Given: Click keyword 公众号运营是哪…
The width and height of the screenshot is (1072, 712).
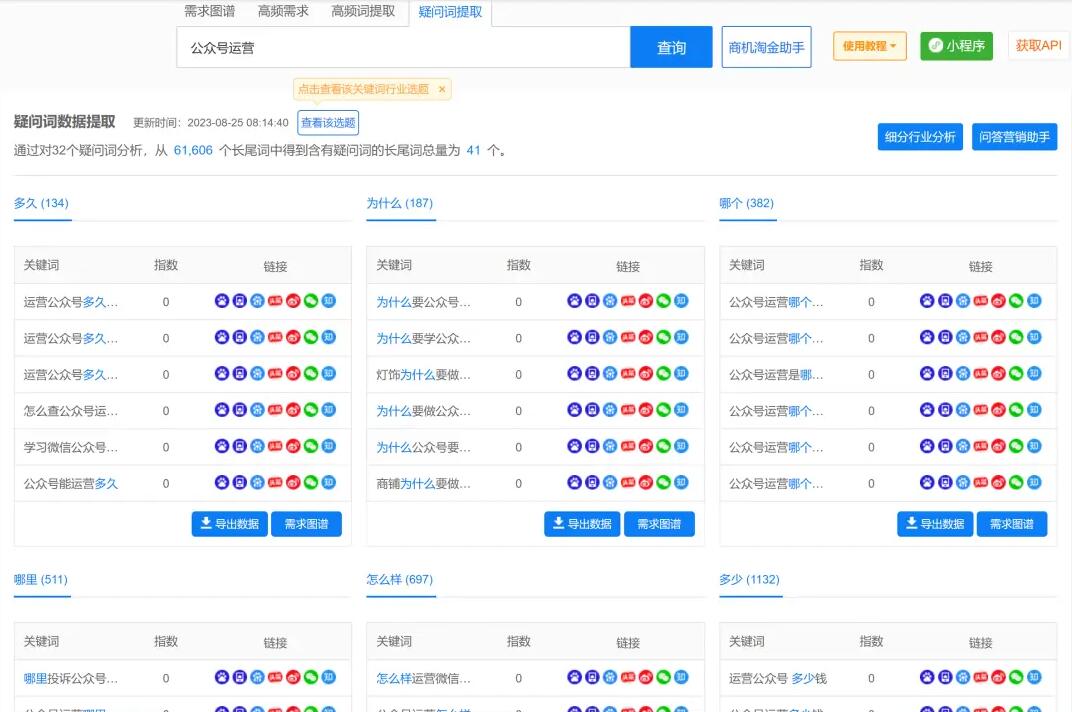Looking at the screenshot, I should (x=776, y=374).
